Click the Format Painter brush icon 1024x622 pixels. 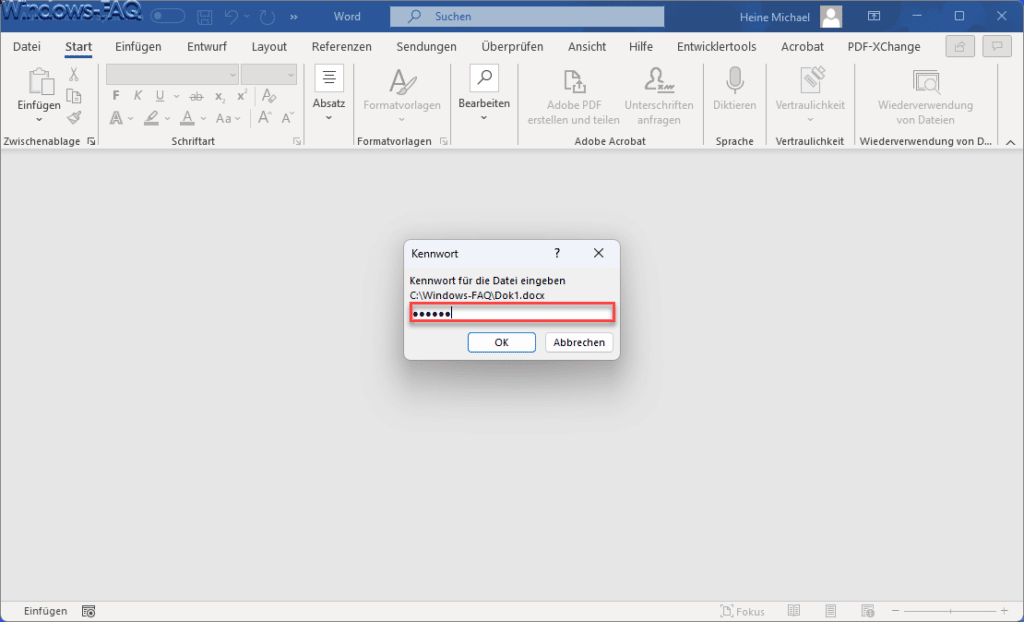click(74, 118)
